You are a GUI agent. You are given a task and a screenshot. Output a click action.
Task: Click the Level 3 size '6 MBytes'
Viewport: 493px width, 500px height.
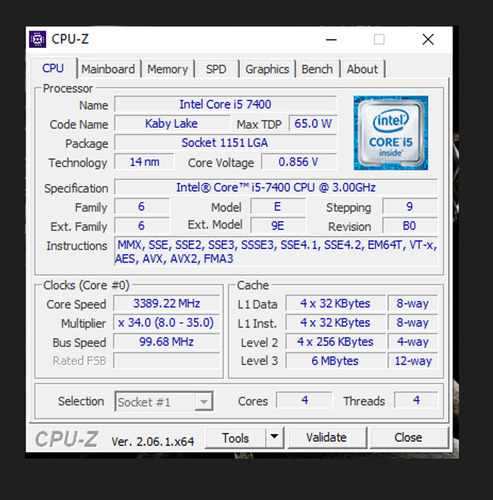point(335,361)
